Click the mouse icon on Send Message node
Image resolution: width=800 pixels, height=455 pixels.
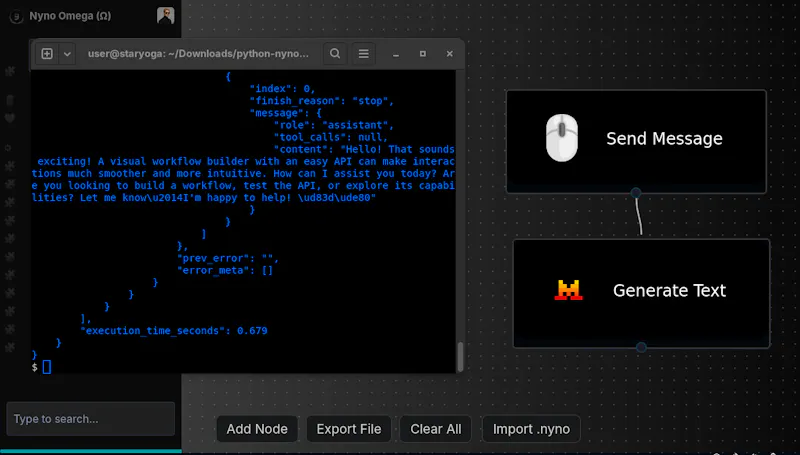(x=562, y=138)
